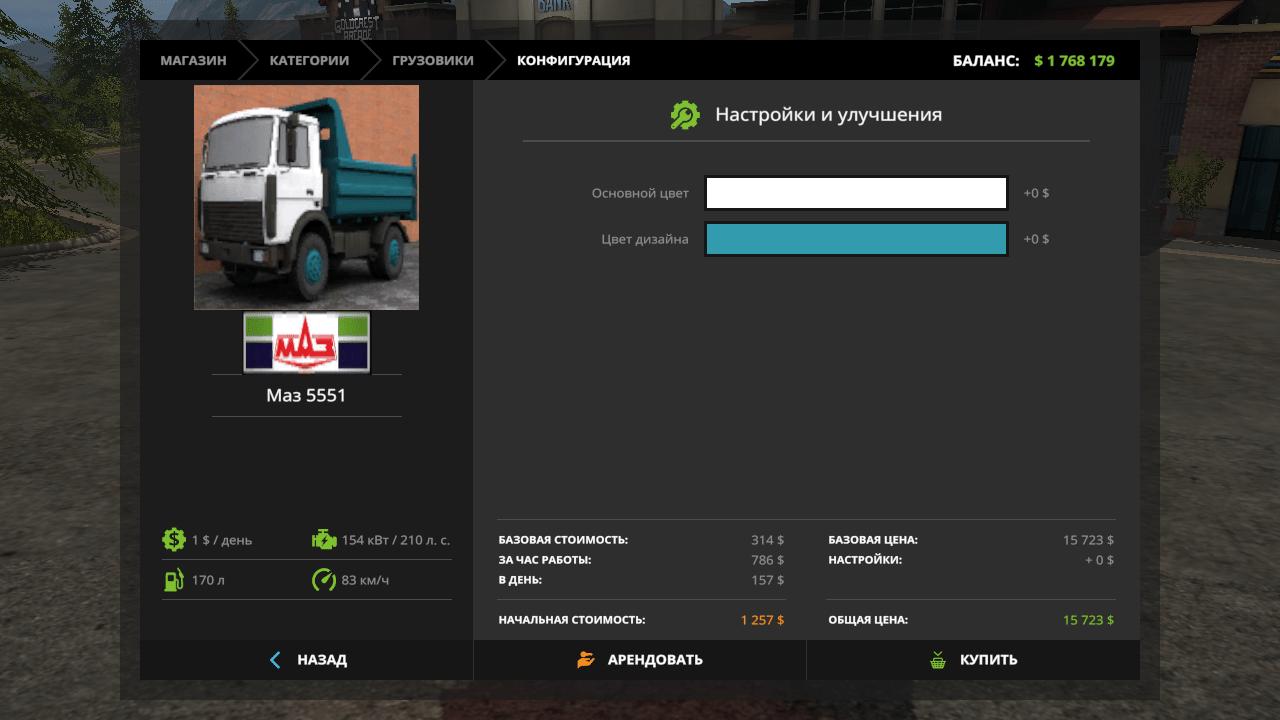Click the Maz 5551 truck preview image
This screenshot has width=1280, height=720.
pos(306,197)
